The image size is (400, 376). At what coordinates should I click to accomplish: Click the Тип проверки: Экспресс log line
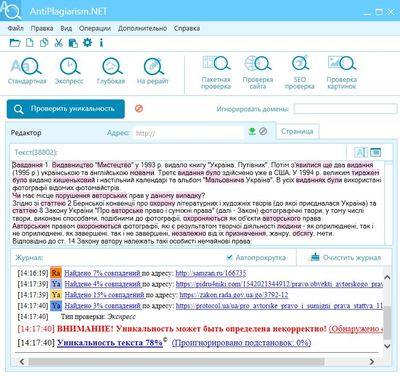pos(98,316)
